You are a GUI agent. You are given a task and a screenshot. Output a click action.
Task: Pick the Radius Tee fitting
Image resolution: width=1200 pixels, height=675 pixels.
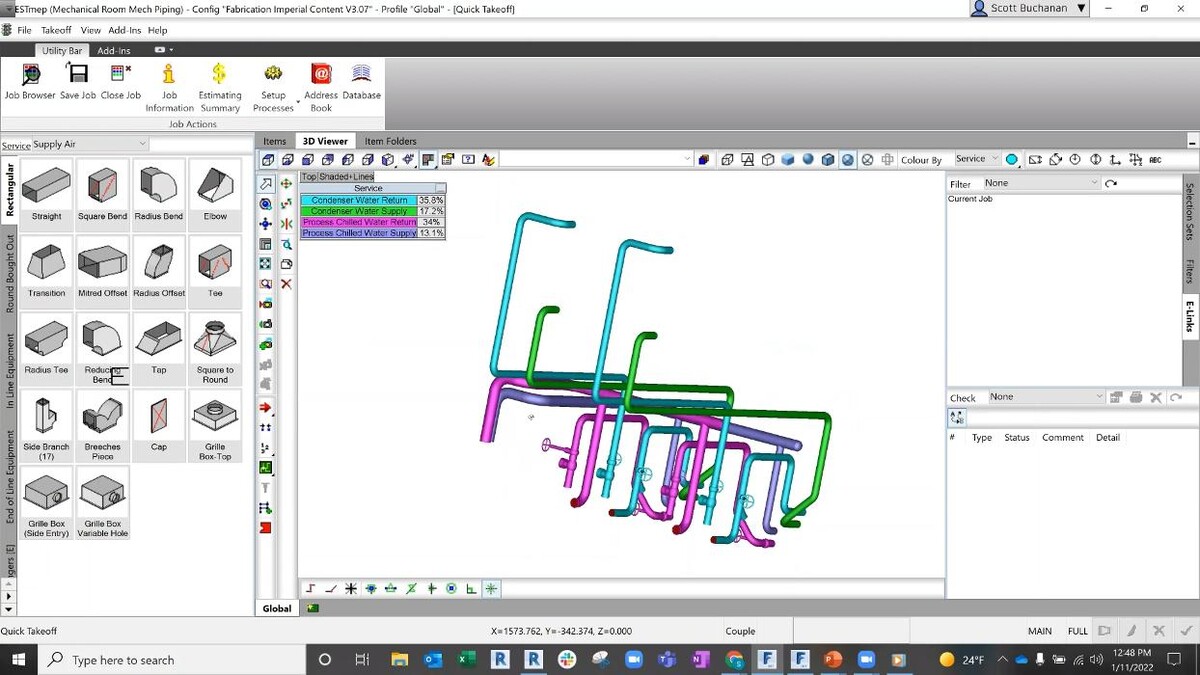(x=46, y=344)
